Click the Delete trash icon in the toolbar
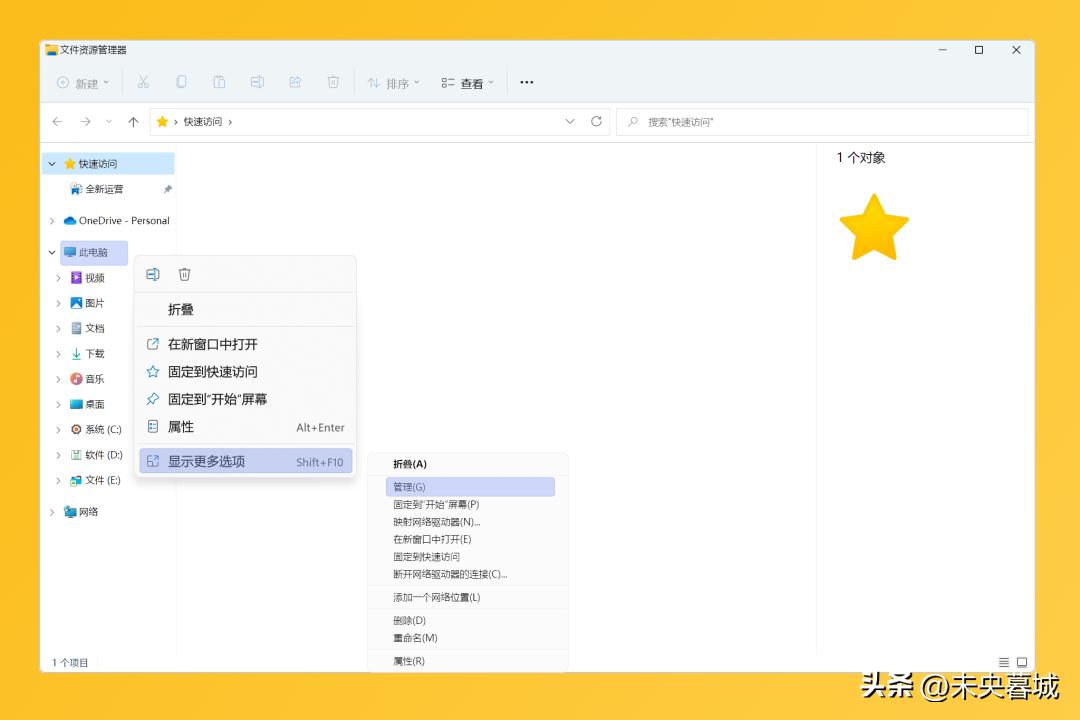1080x720 pixels. [333, 81]
